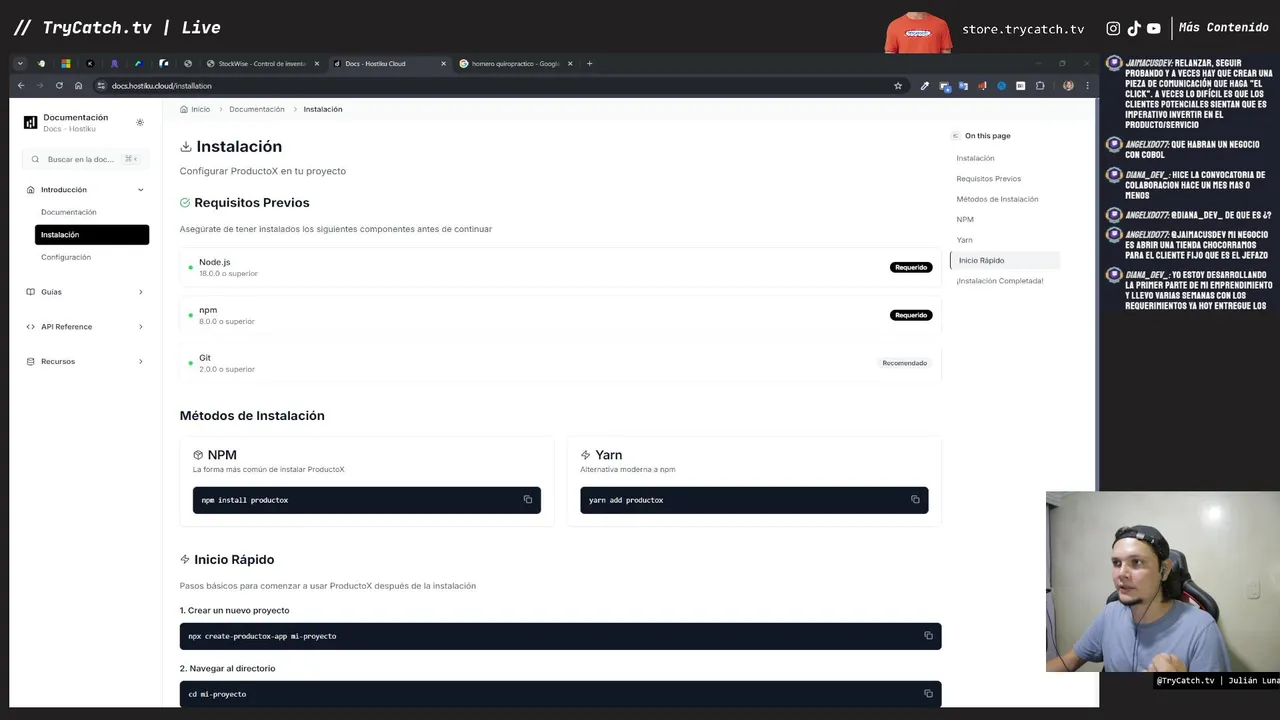Open the TryCatch.tv Instagram icon
This screenshot has width=1280, height=720.
[x=1113, y=29]
